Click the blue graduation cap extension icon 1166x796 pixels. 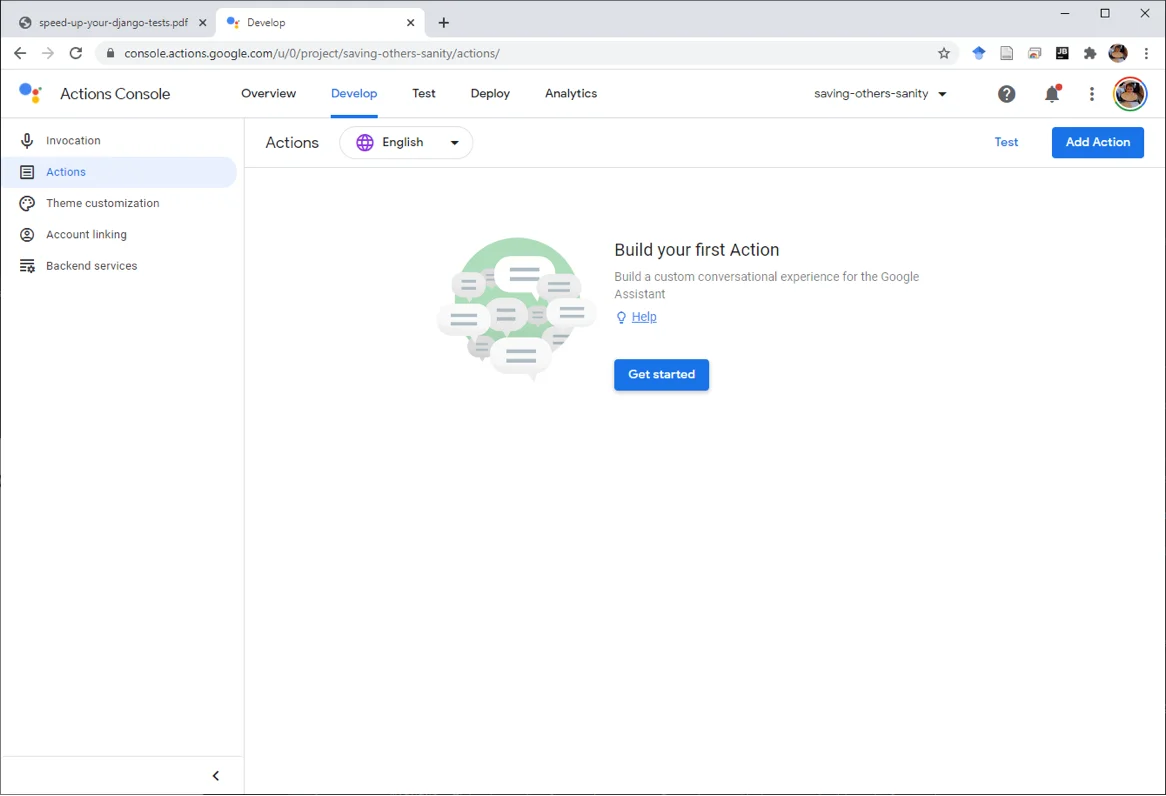pyautogui.click(x=979, y=53)
